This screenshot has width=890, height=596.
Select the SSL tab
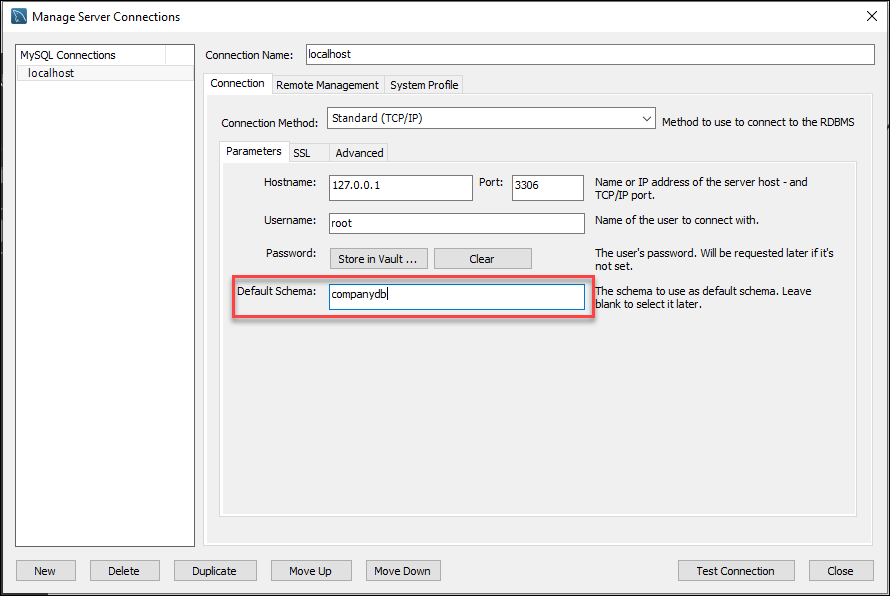pyautogui.click(x=301, y=153)
